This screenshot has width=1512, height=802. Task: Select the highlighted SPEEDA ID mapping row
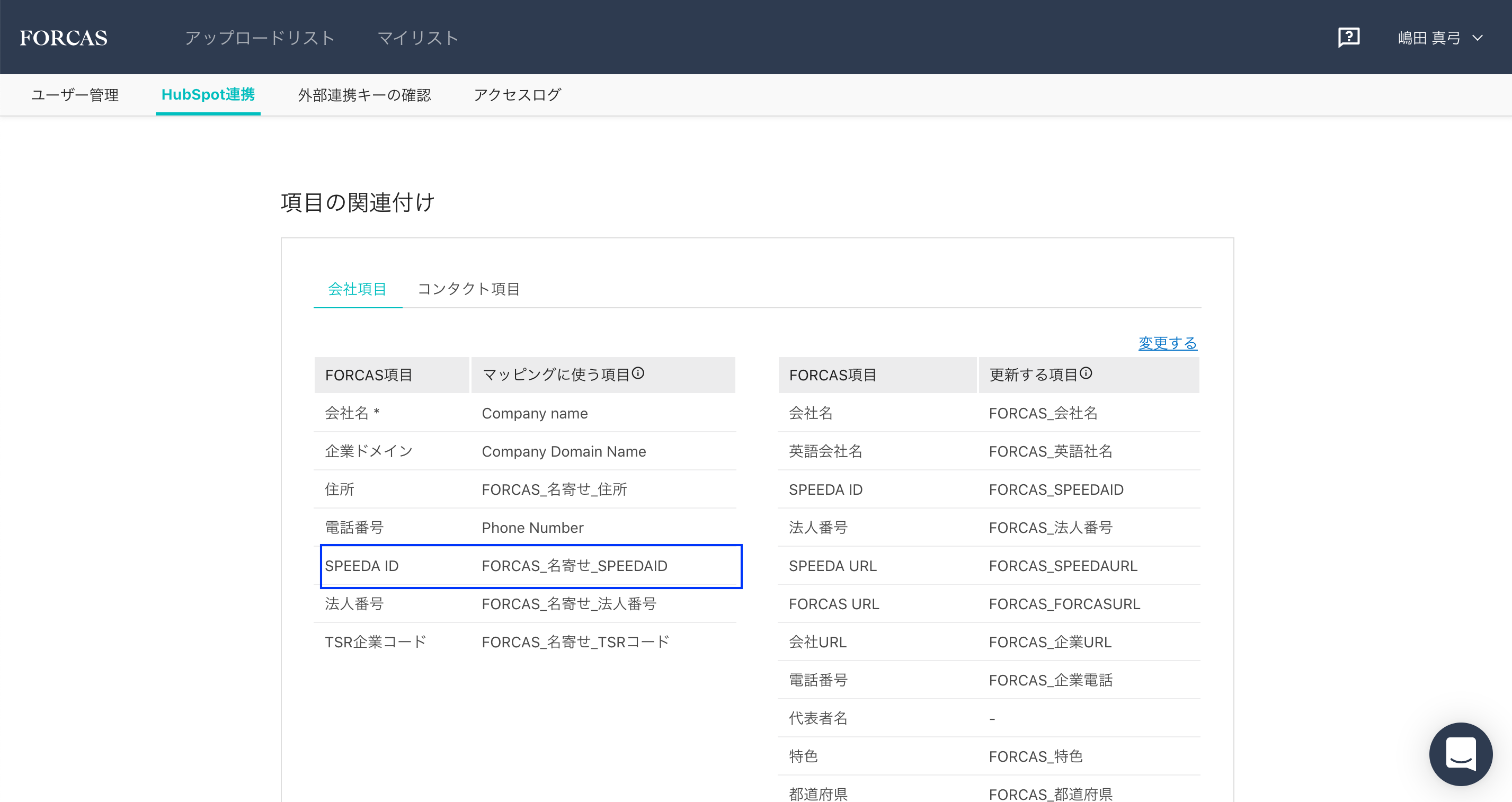[x=531, y=566]
